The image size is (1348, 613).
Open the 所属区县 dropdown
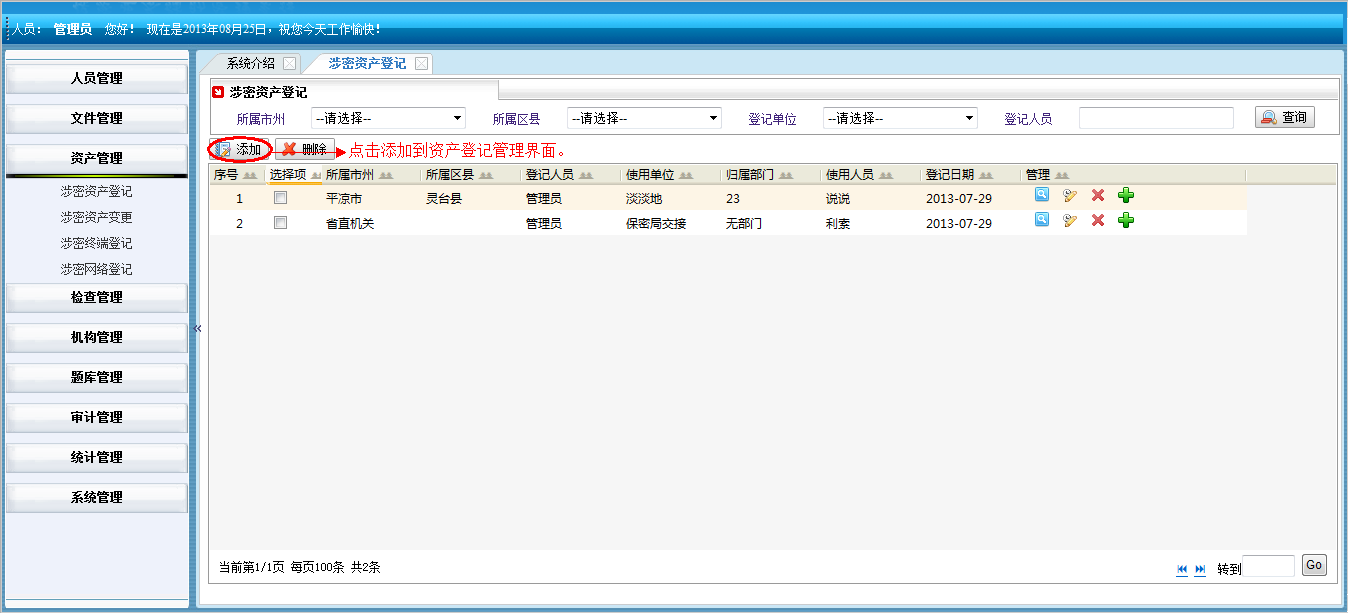(x=645, y=118)
